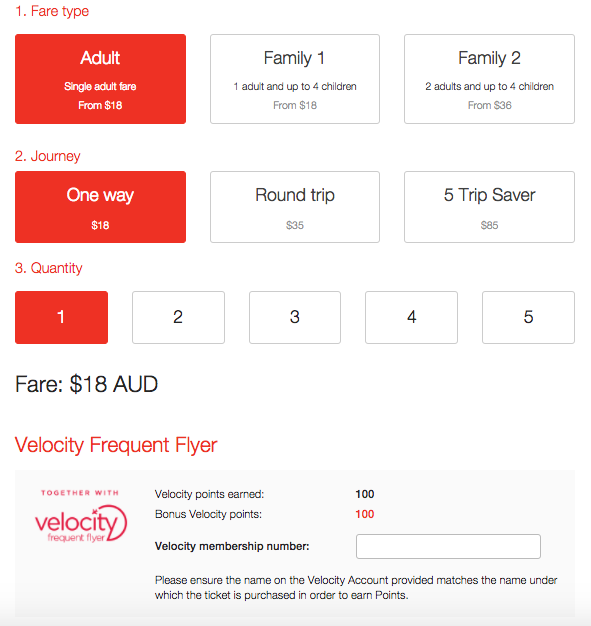Screen dimensions: 591x626
Task: Click the 3. Quantity section heading
Action: (x=48, y=268)
